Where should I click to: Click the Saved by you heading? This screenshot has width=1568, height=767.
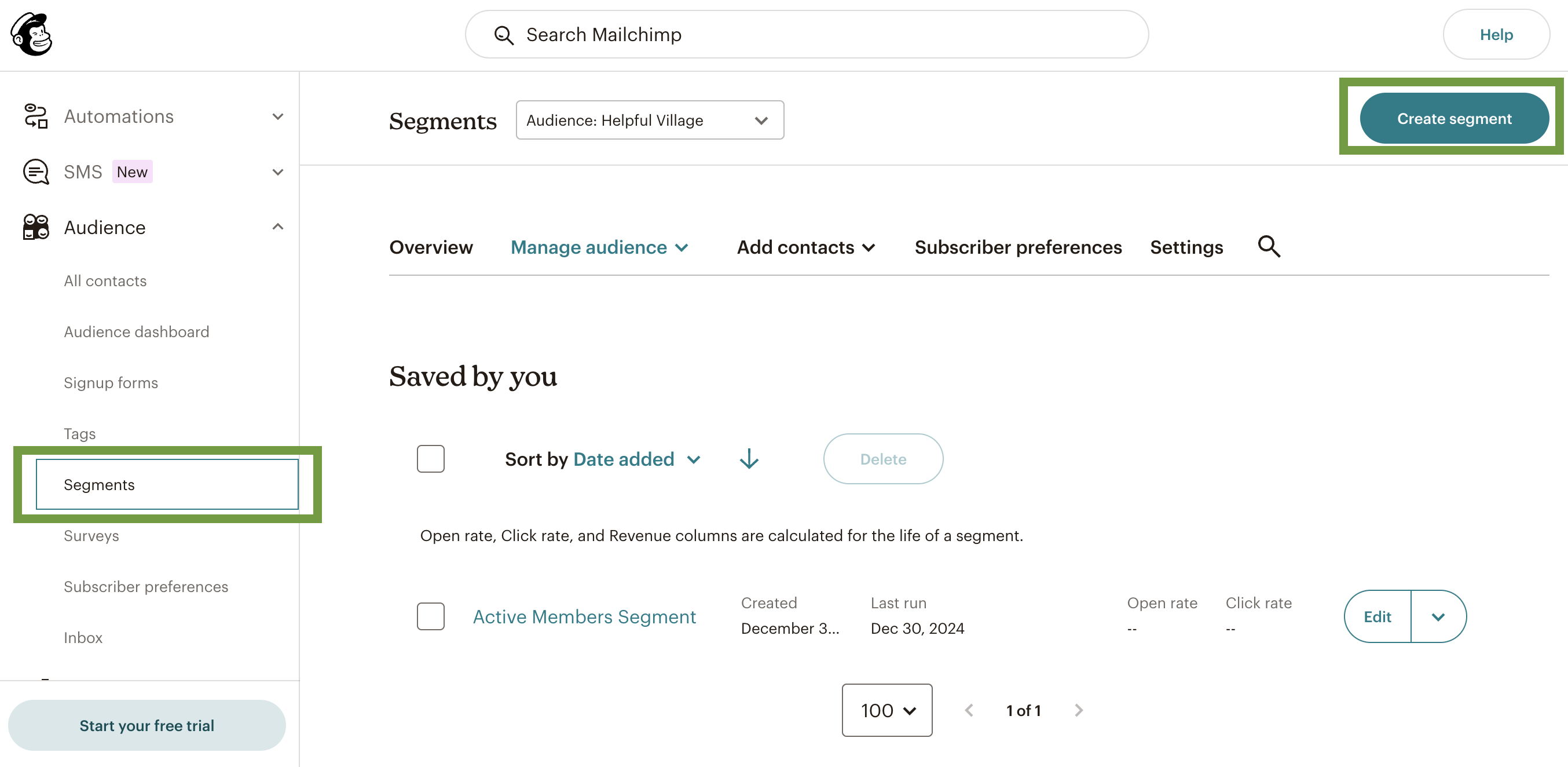coord(473,376)
